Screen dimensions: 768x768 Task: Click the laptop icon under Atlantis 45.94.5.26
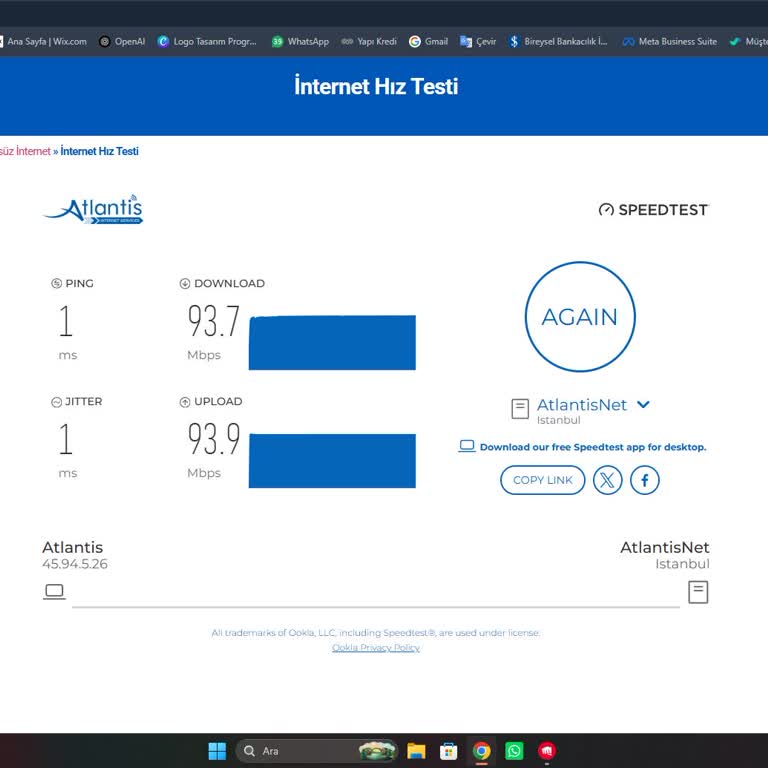[54, 592]
